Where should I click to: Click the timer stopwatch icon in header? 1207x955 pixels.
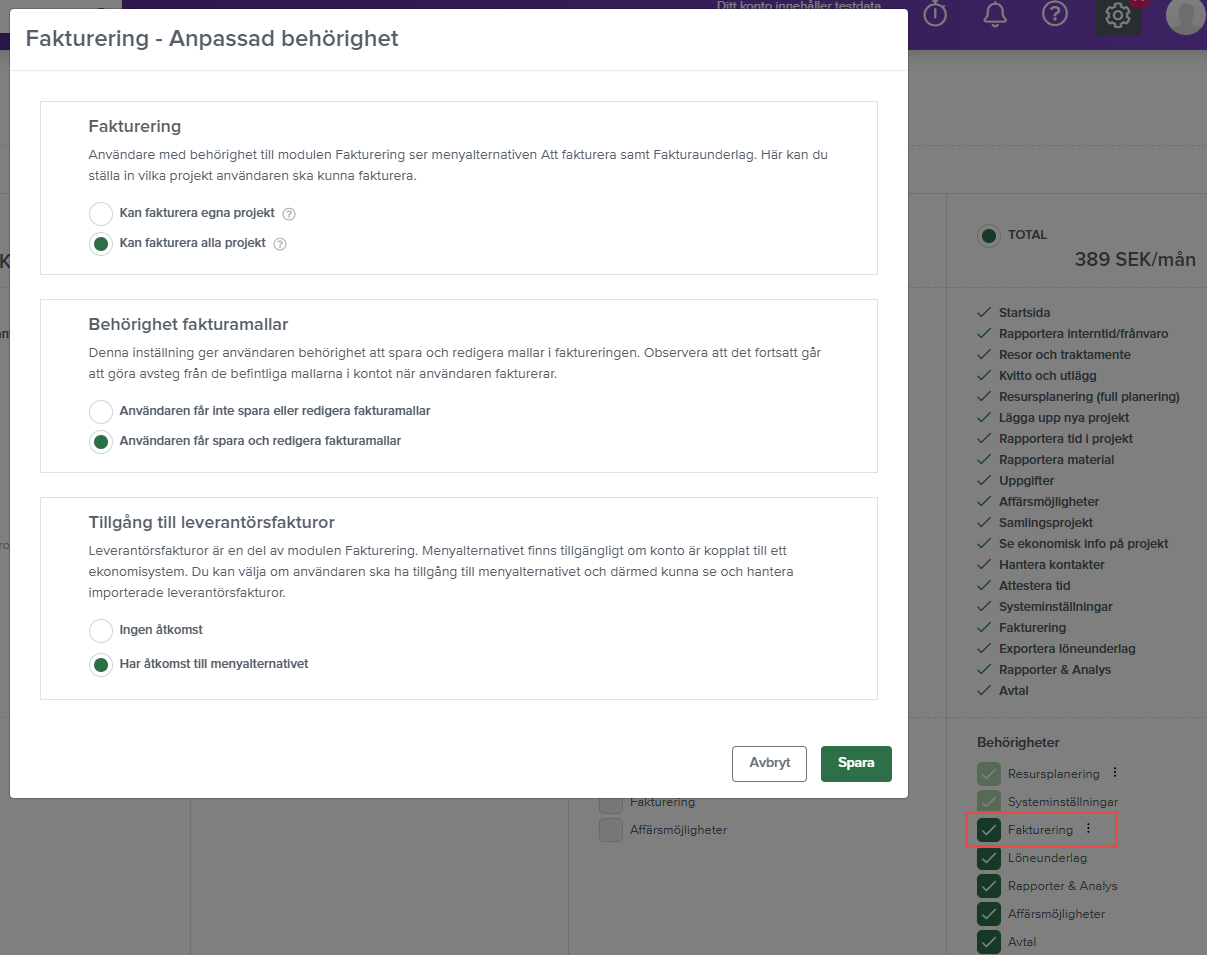[935, 15]
